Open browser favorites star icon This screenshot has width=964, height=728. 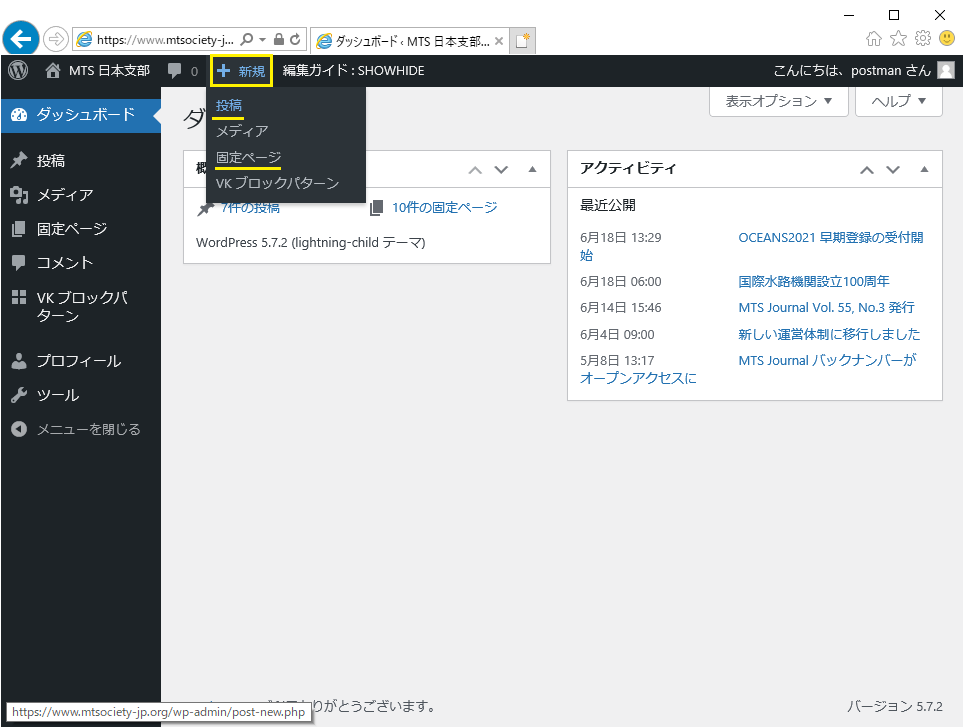coord(898,39)
